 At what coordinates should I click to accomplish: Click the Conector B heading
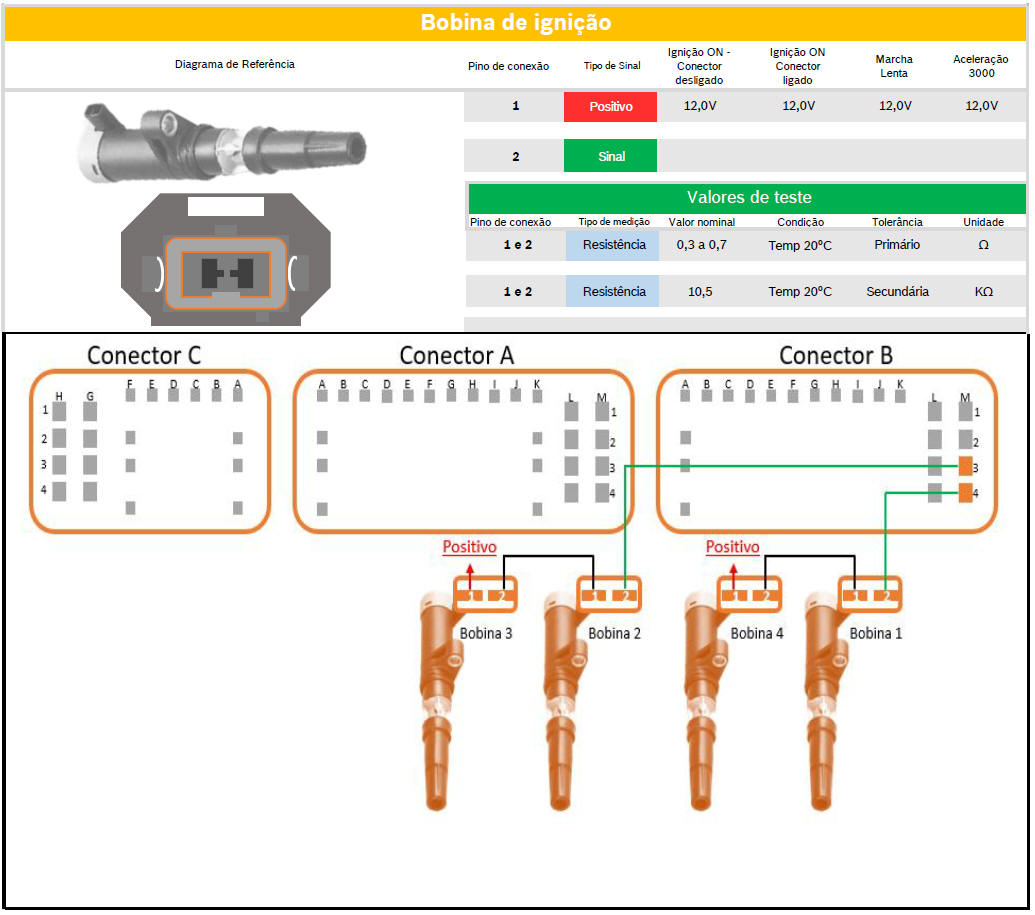tap(835, 355)
